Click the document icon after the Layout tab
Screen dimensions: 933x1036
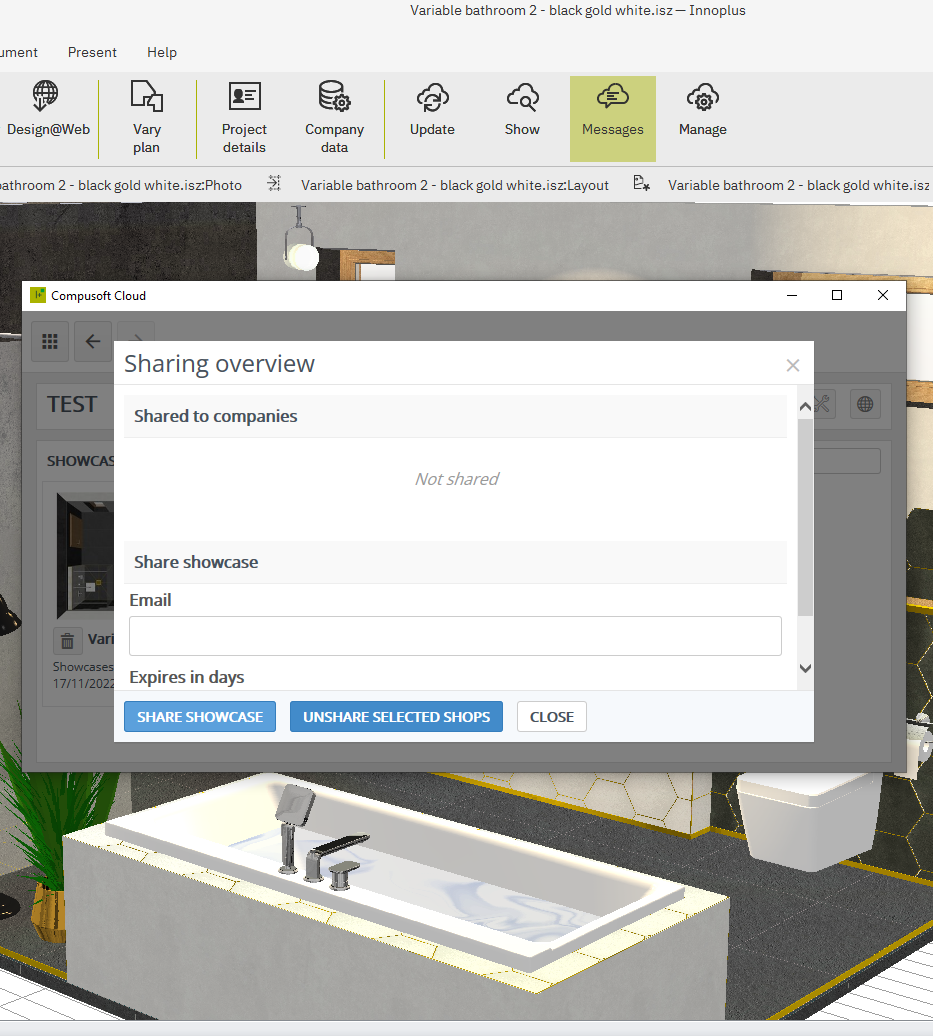tap(641, 184)
